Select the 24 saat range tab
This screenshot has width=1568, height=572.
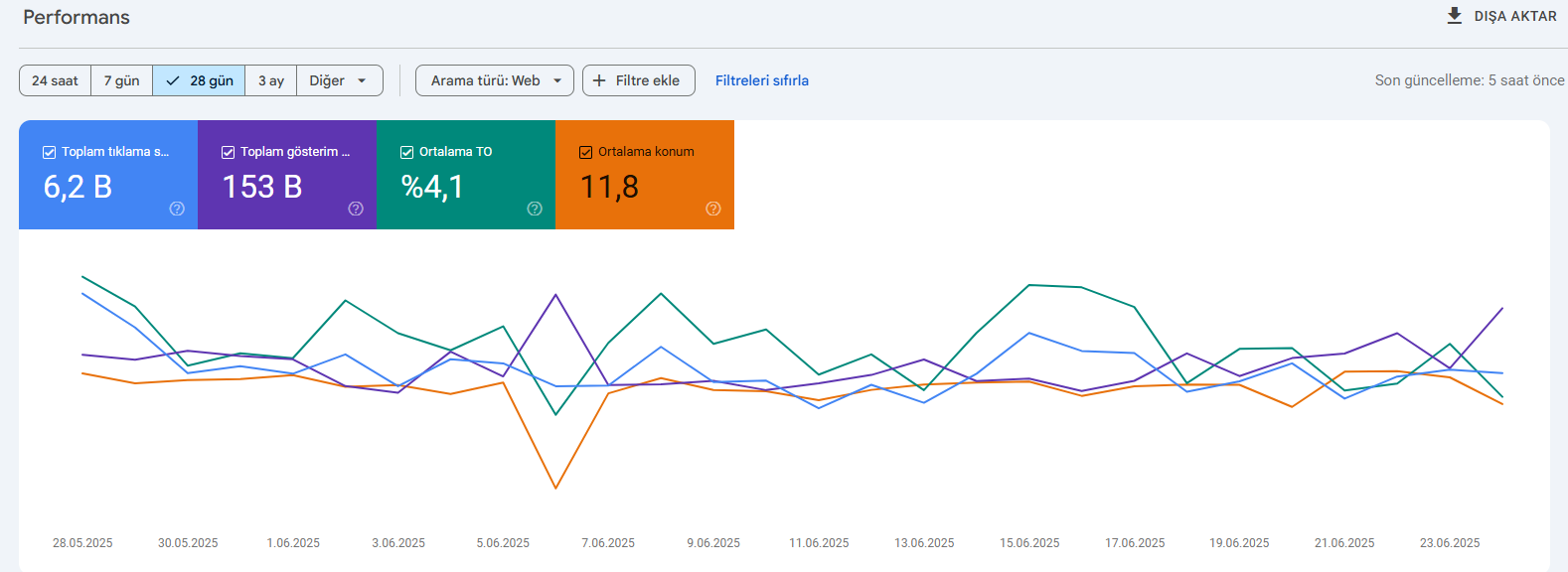(56, 80)
